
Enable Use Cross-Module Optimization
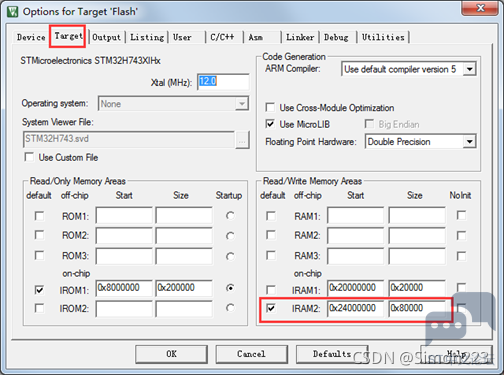click(x=270, y=107)
